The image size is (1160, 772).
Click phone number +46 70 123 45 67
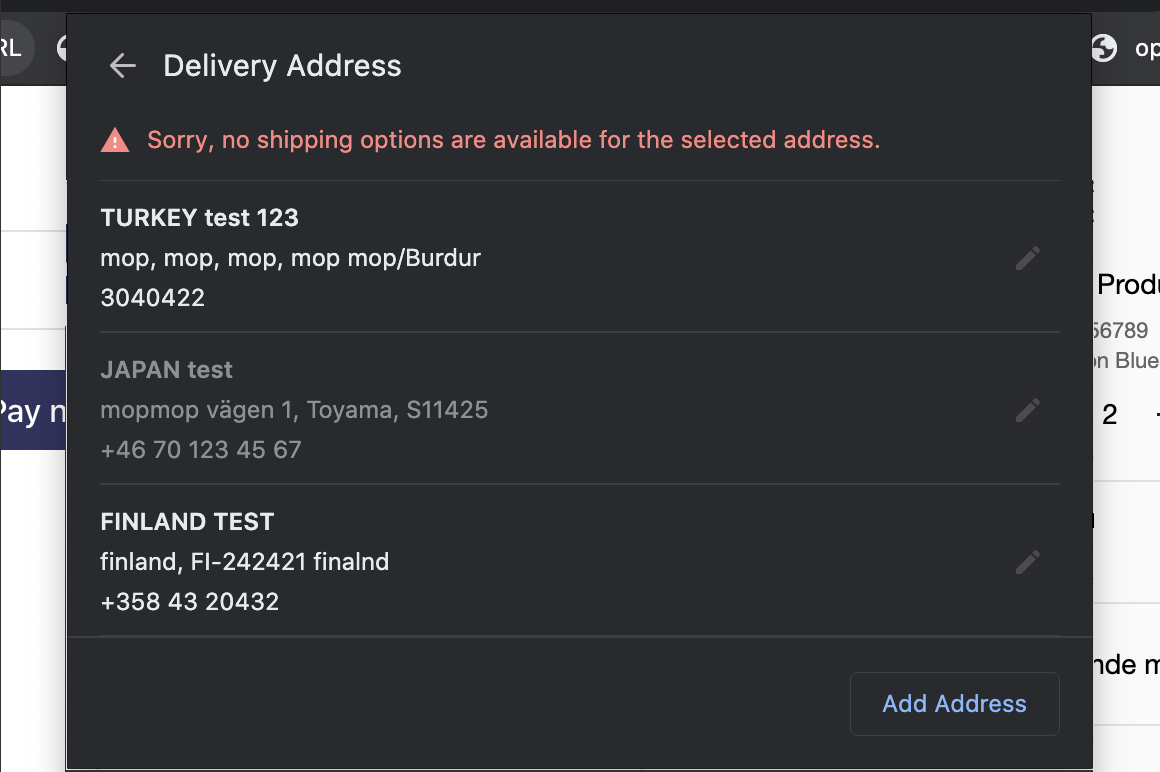coord(200,450)
